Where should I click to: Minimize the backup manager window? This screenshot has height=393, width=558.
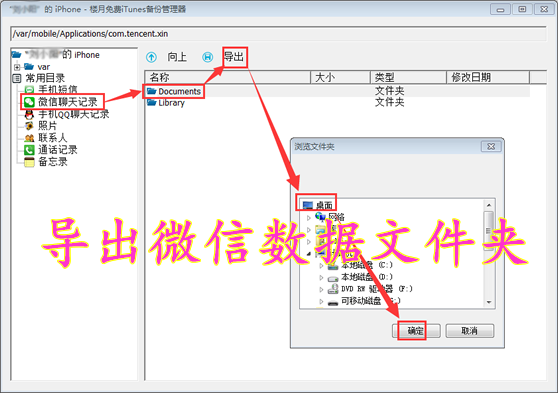(x=500, y=9)
